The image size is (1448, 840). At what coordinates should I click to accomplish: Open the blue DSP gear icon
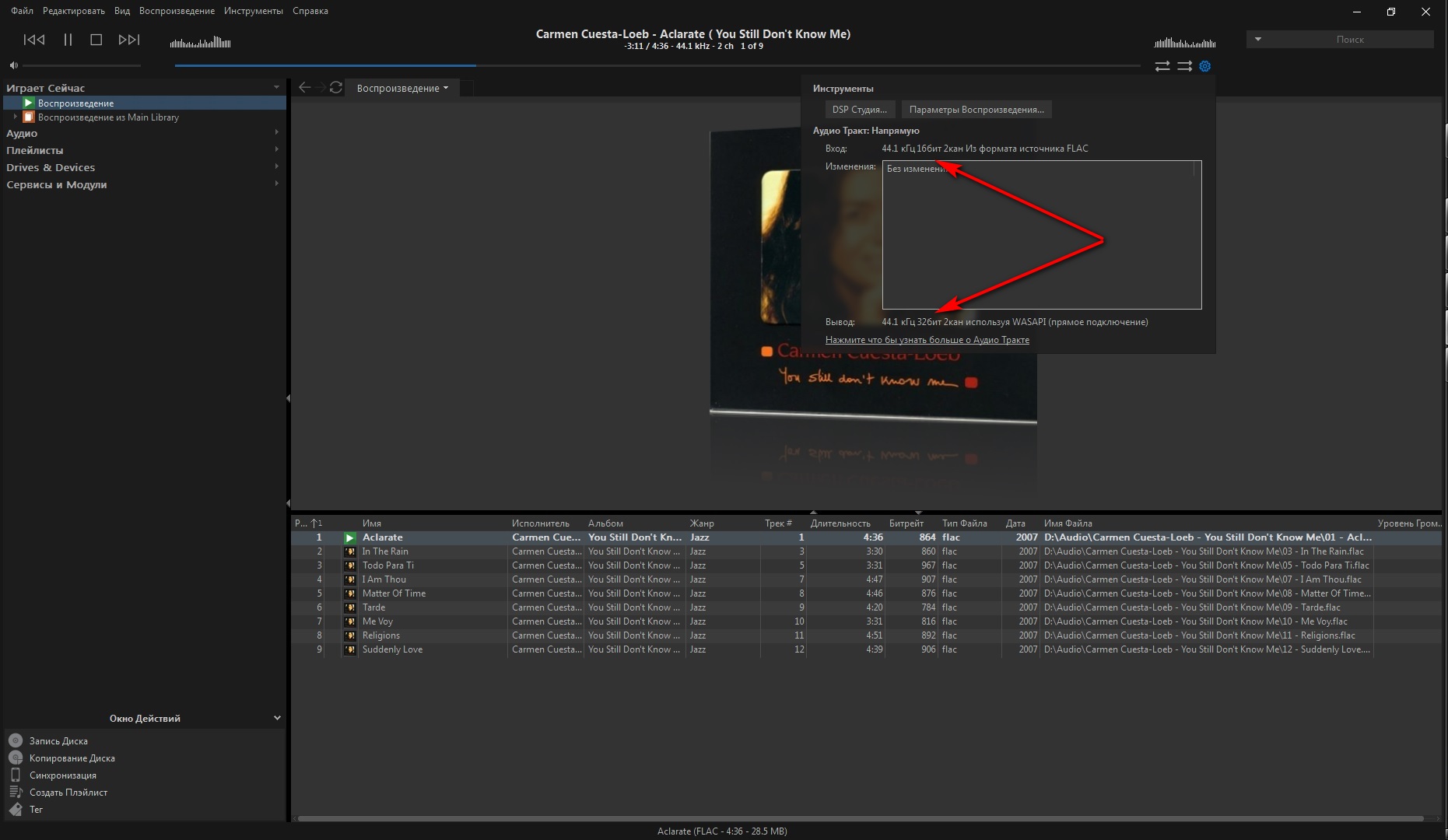[1205, 66]
